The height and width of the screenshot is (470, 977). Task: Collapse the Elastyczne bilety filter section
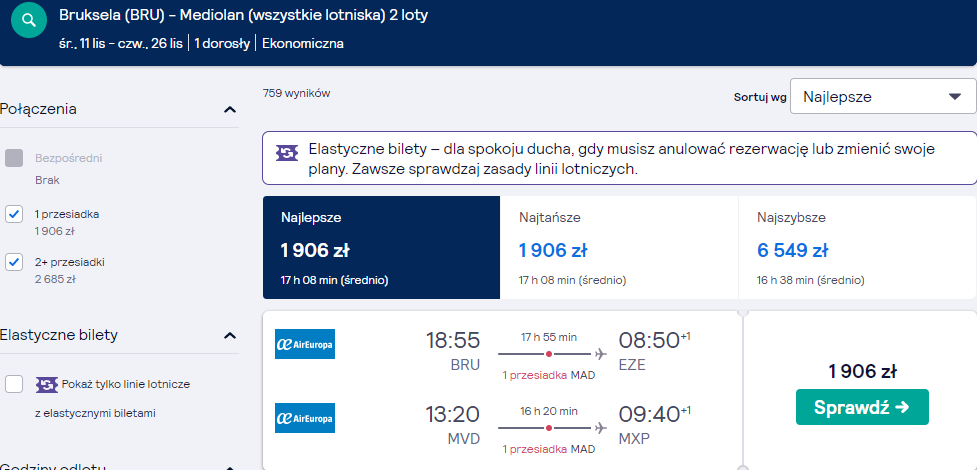coord(230,335)
